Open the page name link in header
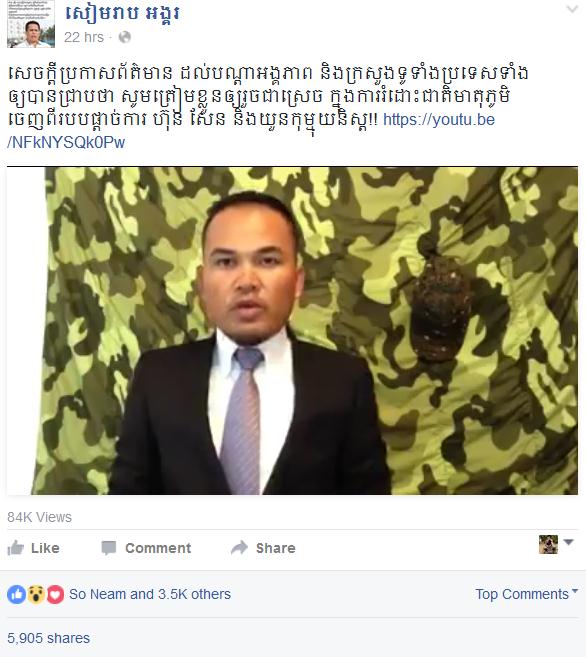Viewport: 586px width, 657px height. coord(122,13)
